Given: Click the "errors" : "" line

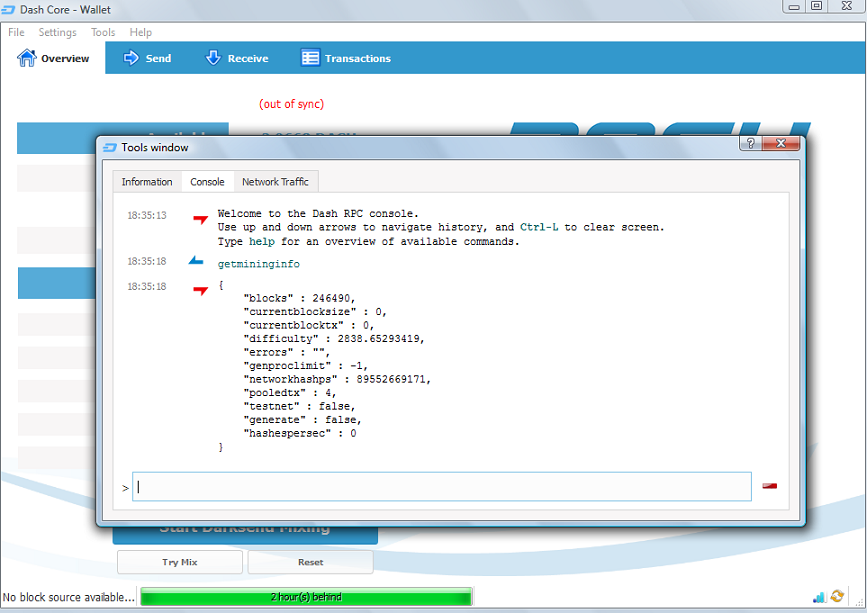Looking at the screenshot, I should [x=286, y=352].
